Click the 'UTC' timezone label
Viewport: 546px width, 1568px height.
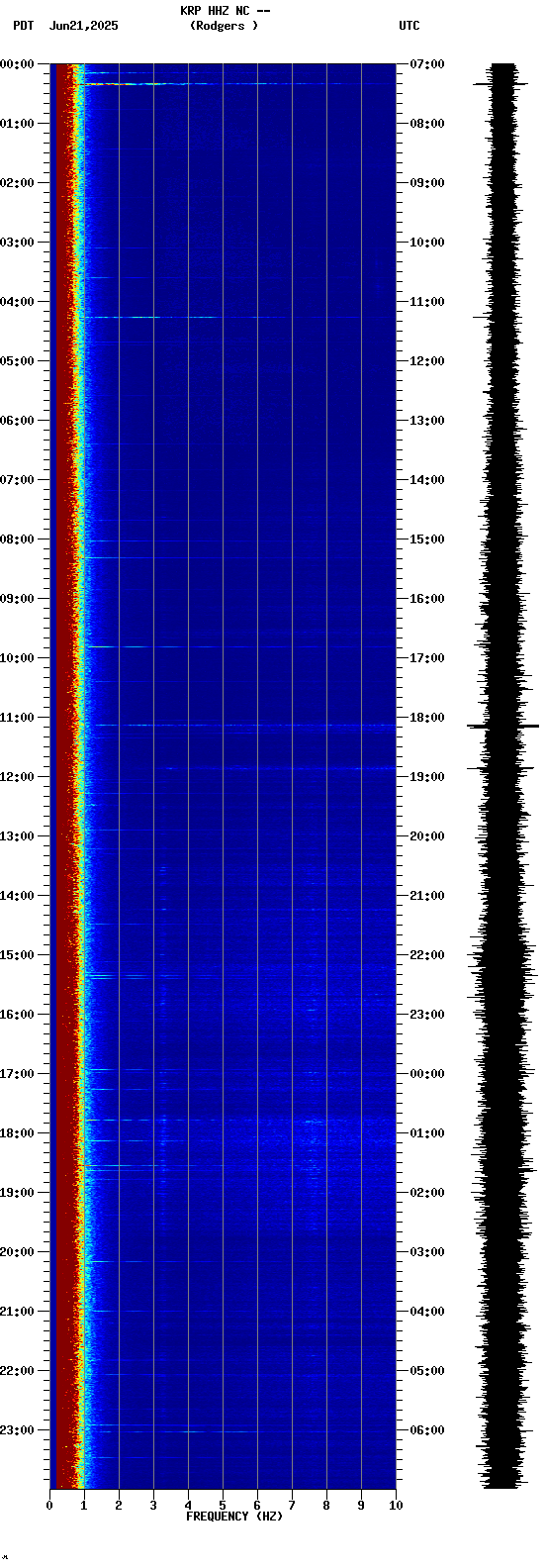(x=409, y=26)
